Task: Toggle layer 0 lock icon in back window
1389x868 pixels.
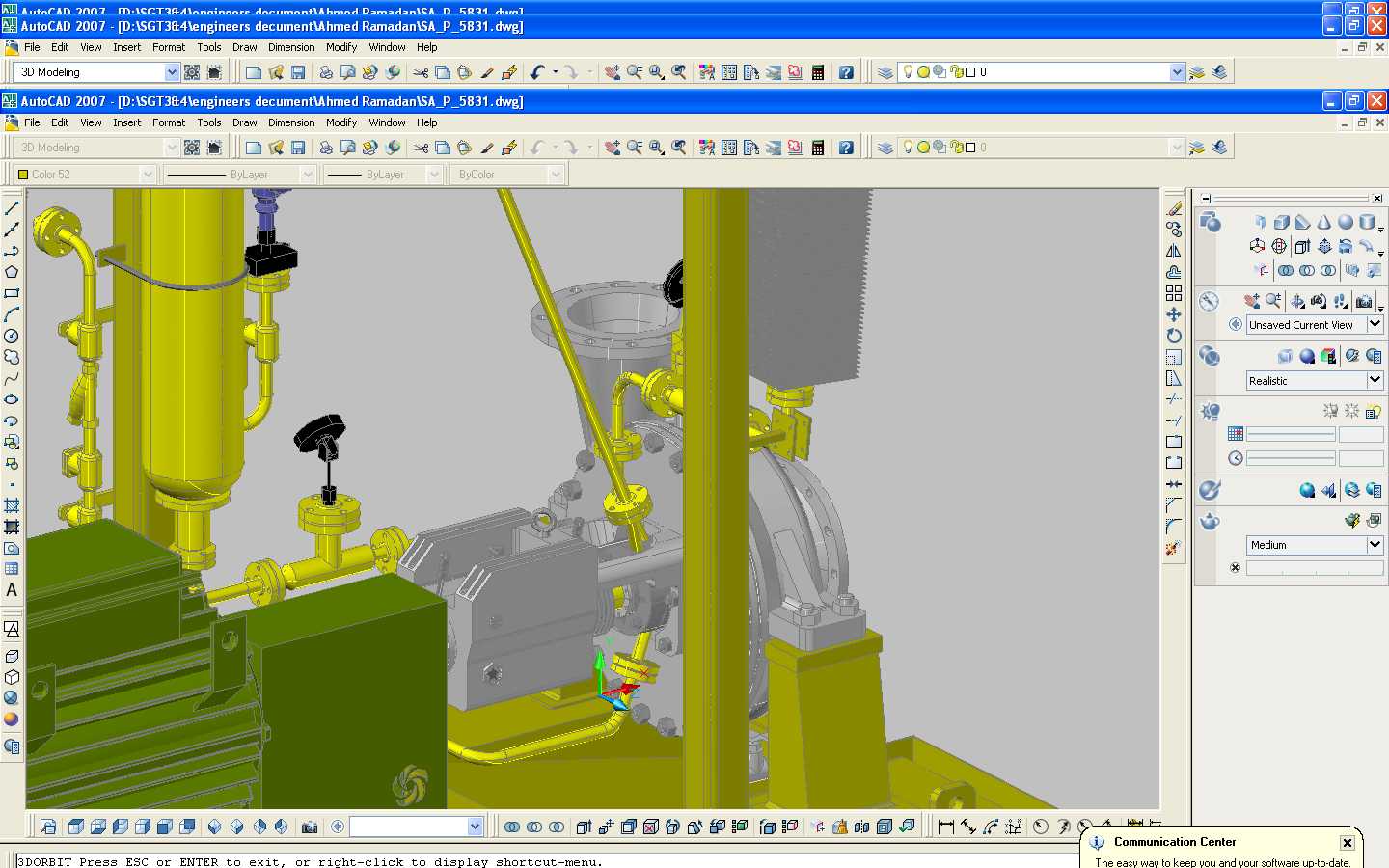Action: [955, 71]
